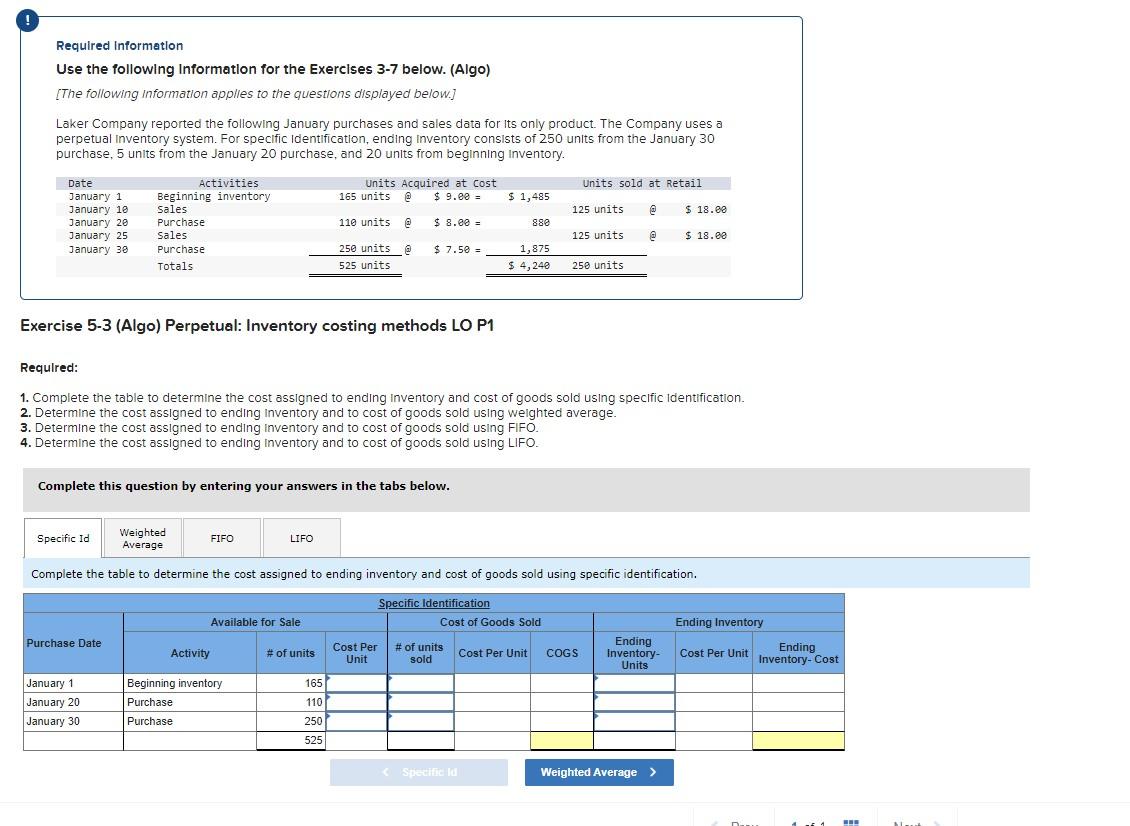Click yellow total Ending Inventory Cost cell
The width and height of the screenshot is (1130, 826).
(798, 740)
